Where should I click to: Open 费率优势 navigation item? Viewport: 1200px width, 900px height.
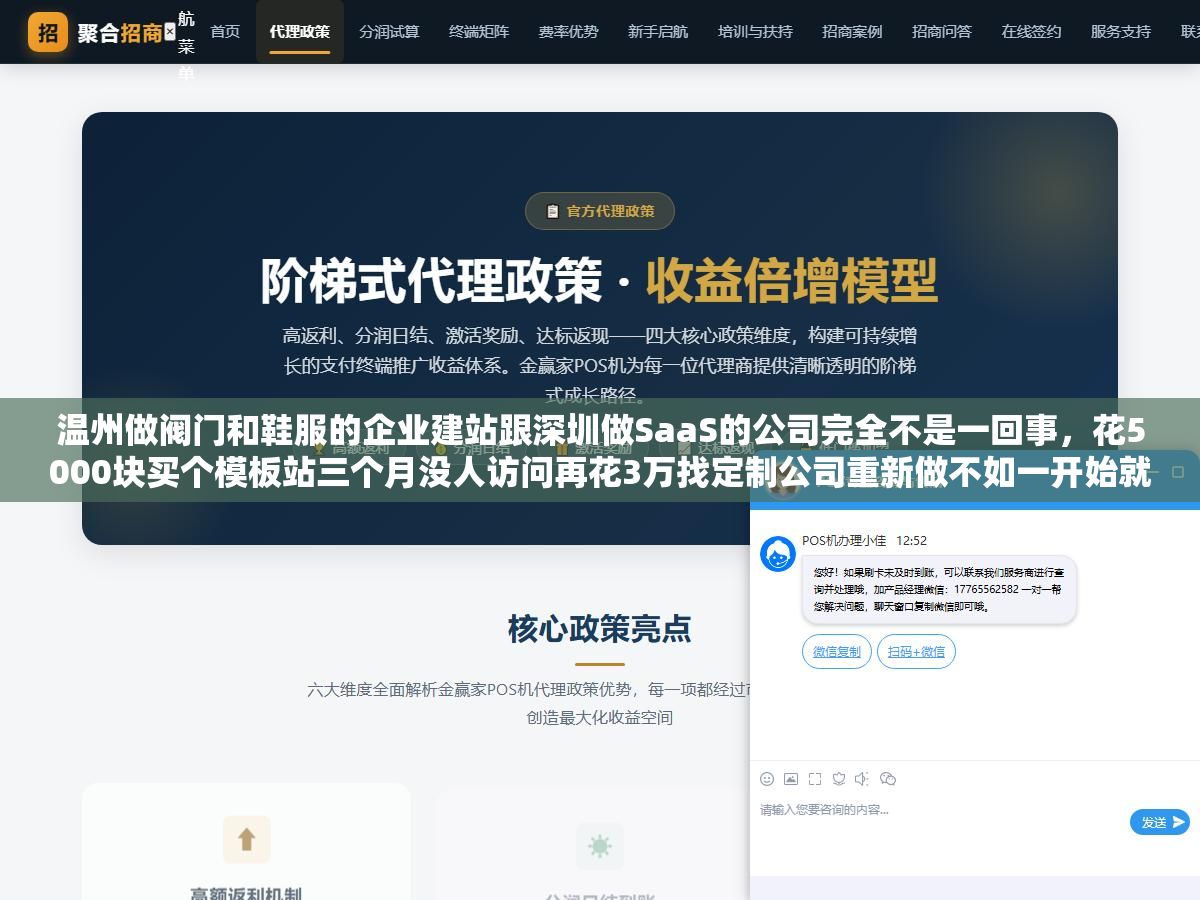tap(568, 32)
